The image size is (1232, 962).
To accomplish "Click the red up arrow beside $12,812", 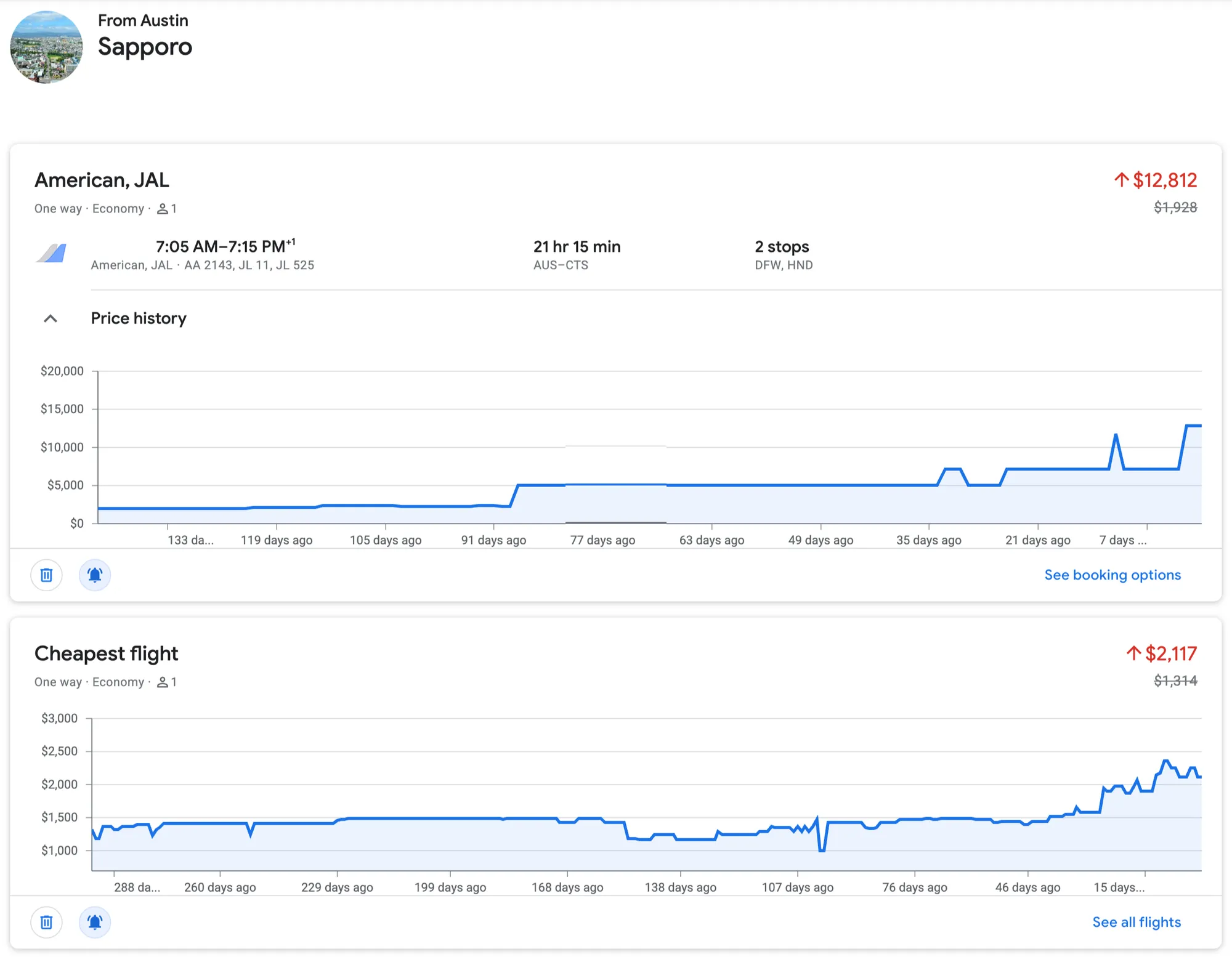I will click(1121, 180).
